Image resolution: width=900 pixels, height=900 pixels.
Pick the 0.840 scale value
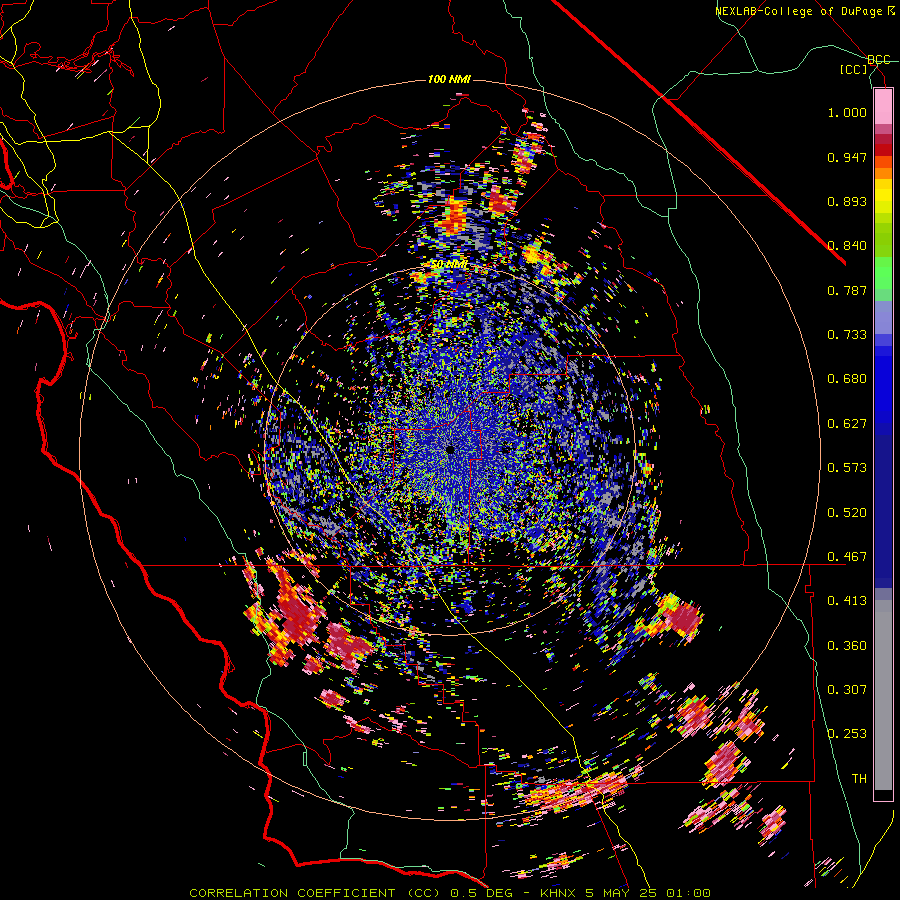pos(847,246)
